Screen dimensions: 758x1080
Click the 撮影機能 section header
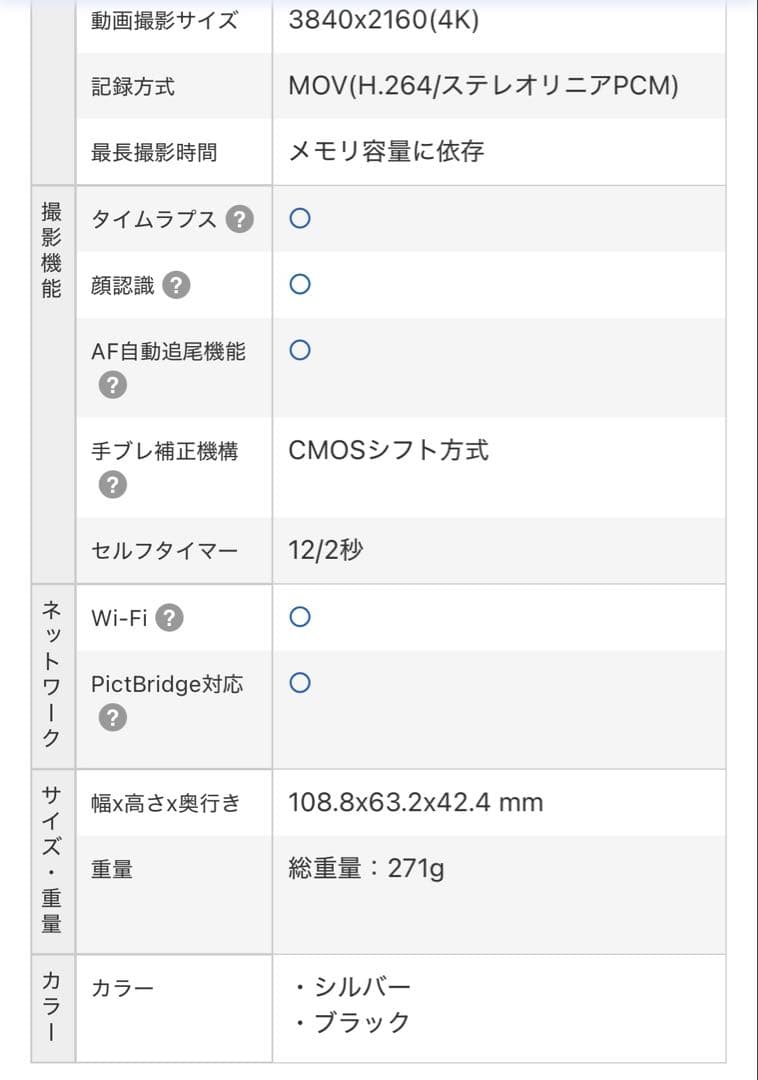tap(52, 250)
